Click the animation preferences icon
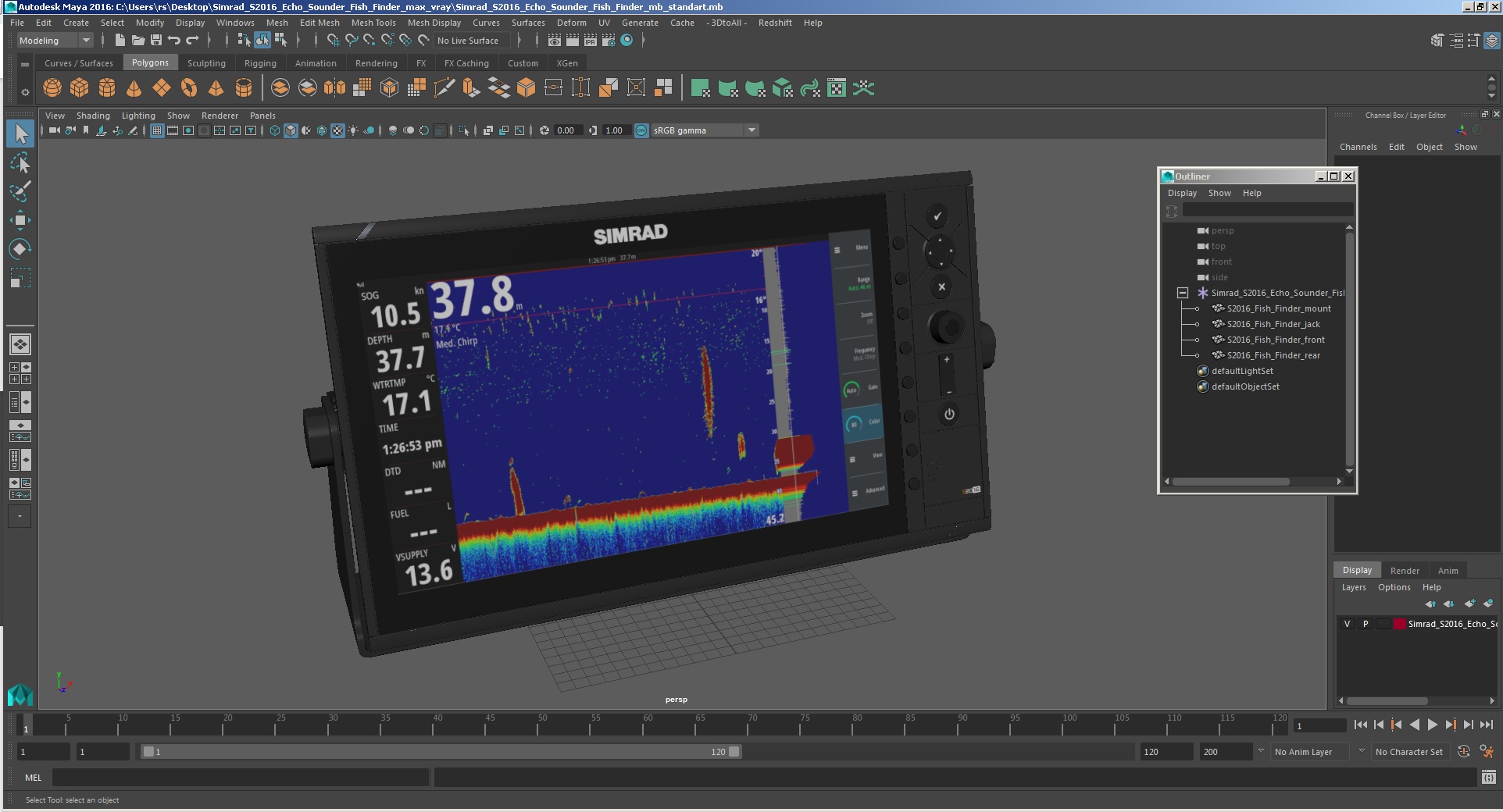1503x812 pixels. point(1487,752)
